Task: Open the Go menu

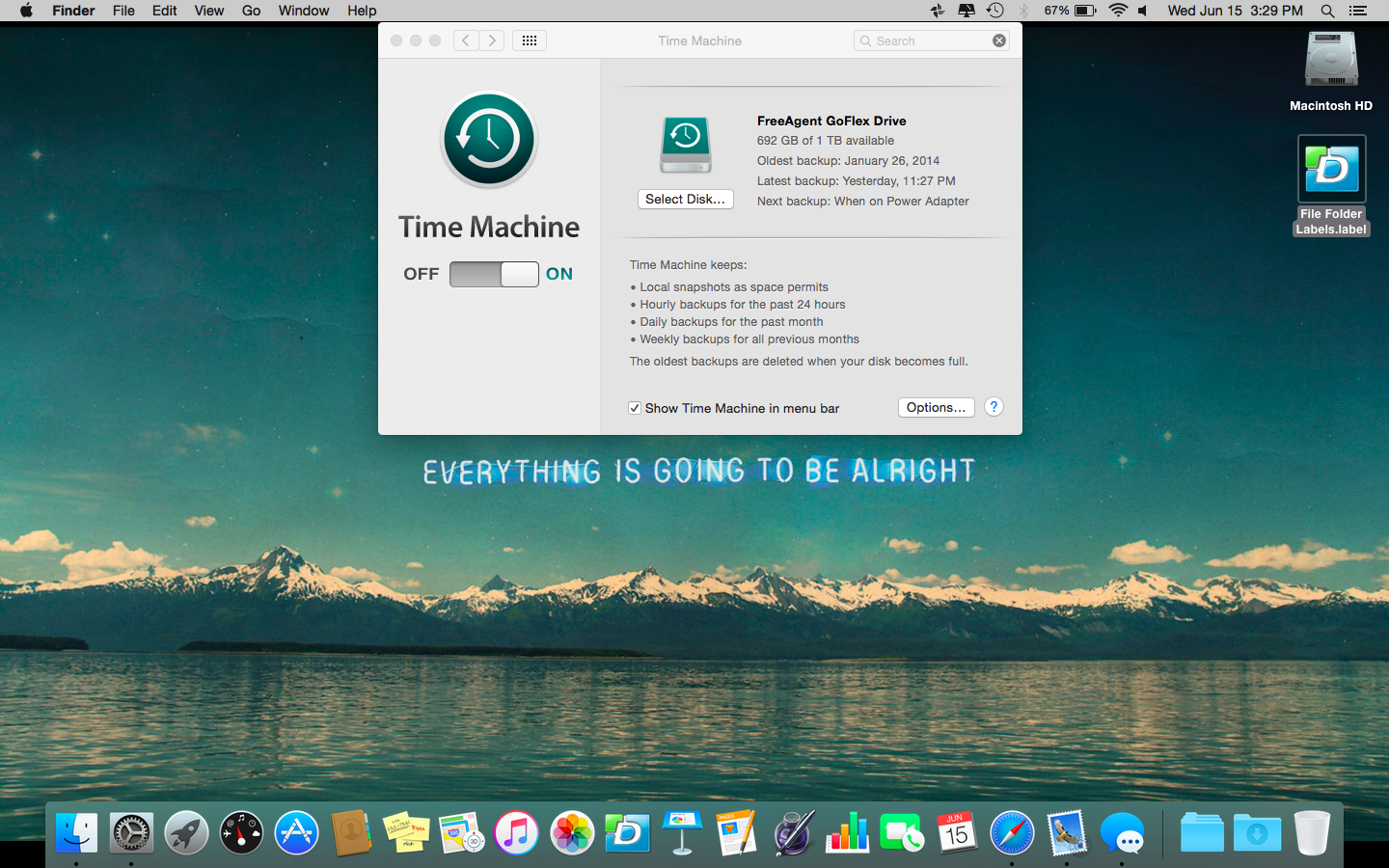Action: (x=252, y=11)
